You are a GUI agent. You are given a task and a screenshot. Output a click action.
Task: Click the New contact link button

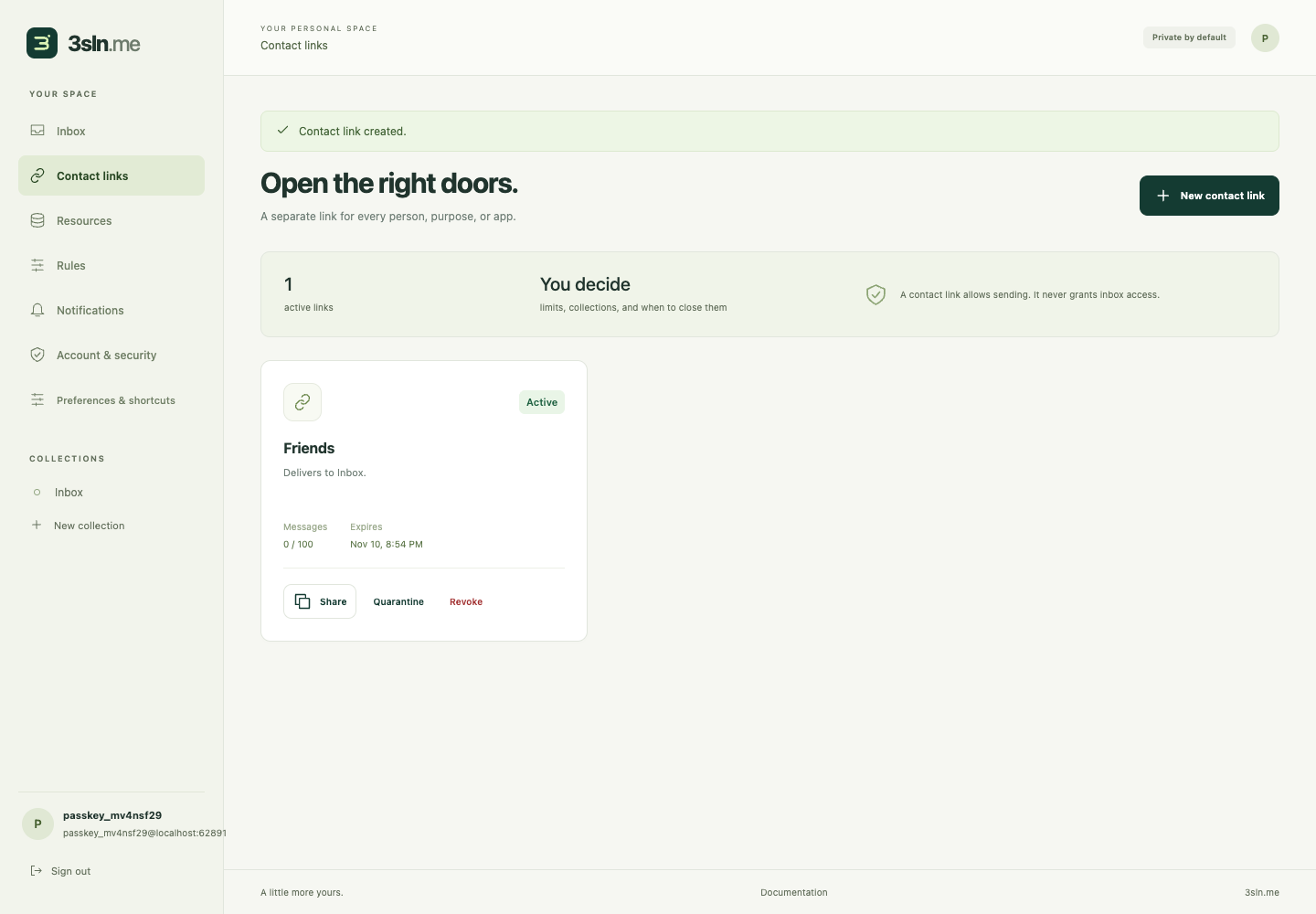[1209, 196]
